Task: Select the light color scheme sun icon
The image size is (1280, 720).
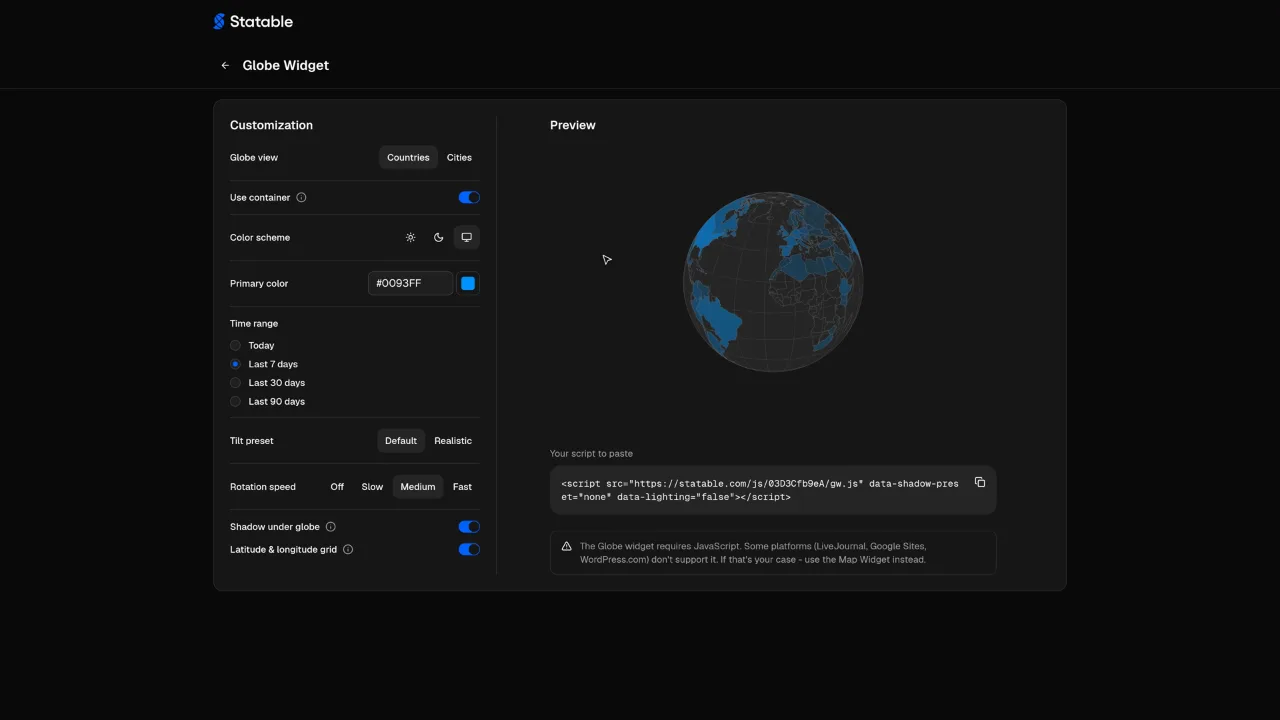Action: [410, 237]
